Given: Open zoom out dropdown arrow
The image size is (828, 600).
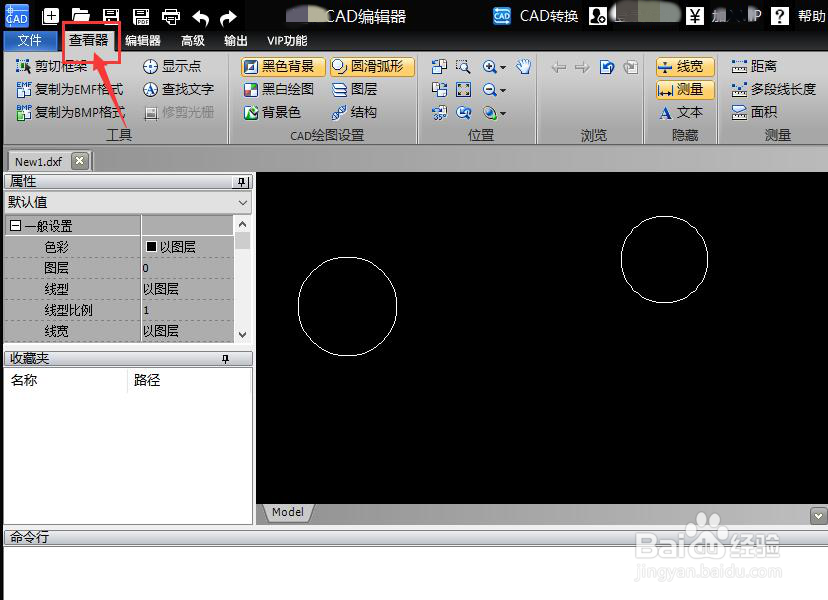Looking at the screenshot, I should pos(503,91).
